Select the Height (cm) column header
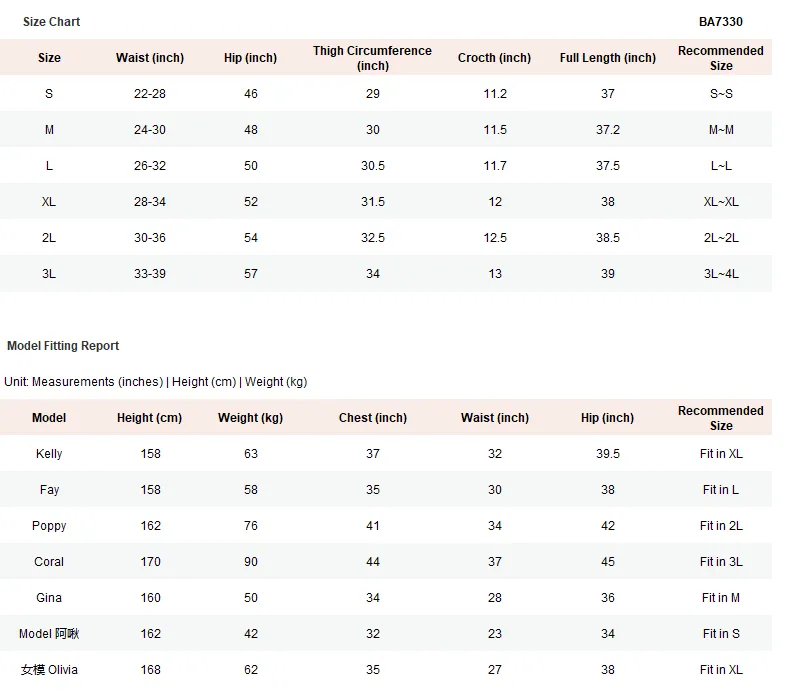Image resolution: width=787 pixels, height=698 pixels. tap(150, 417)
